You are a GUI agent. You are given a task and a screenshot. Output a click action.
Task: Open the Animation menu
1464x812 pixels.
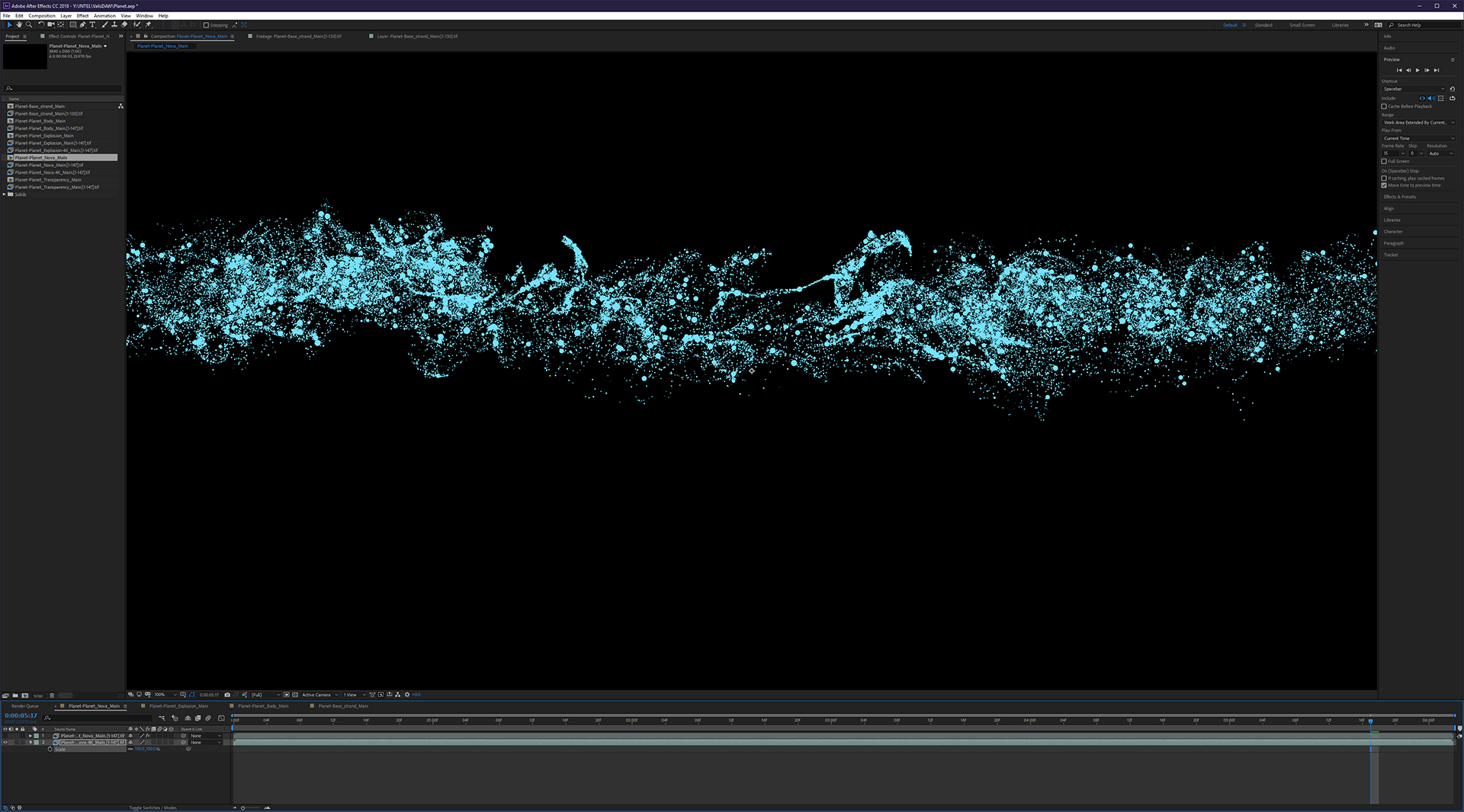tap(104, 15)
